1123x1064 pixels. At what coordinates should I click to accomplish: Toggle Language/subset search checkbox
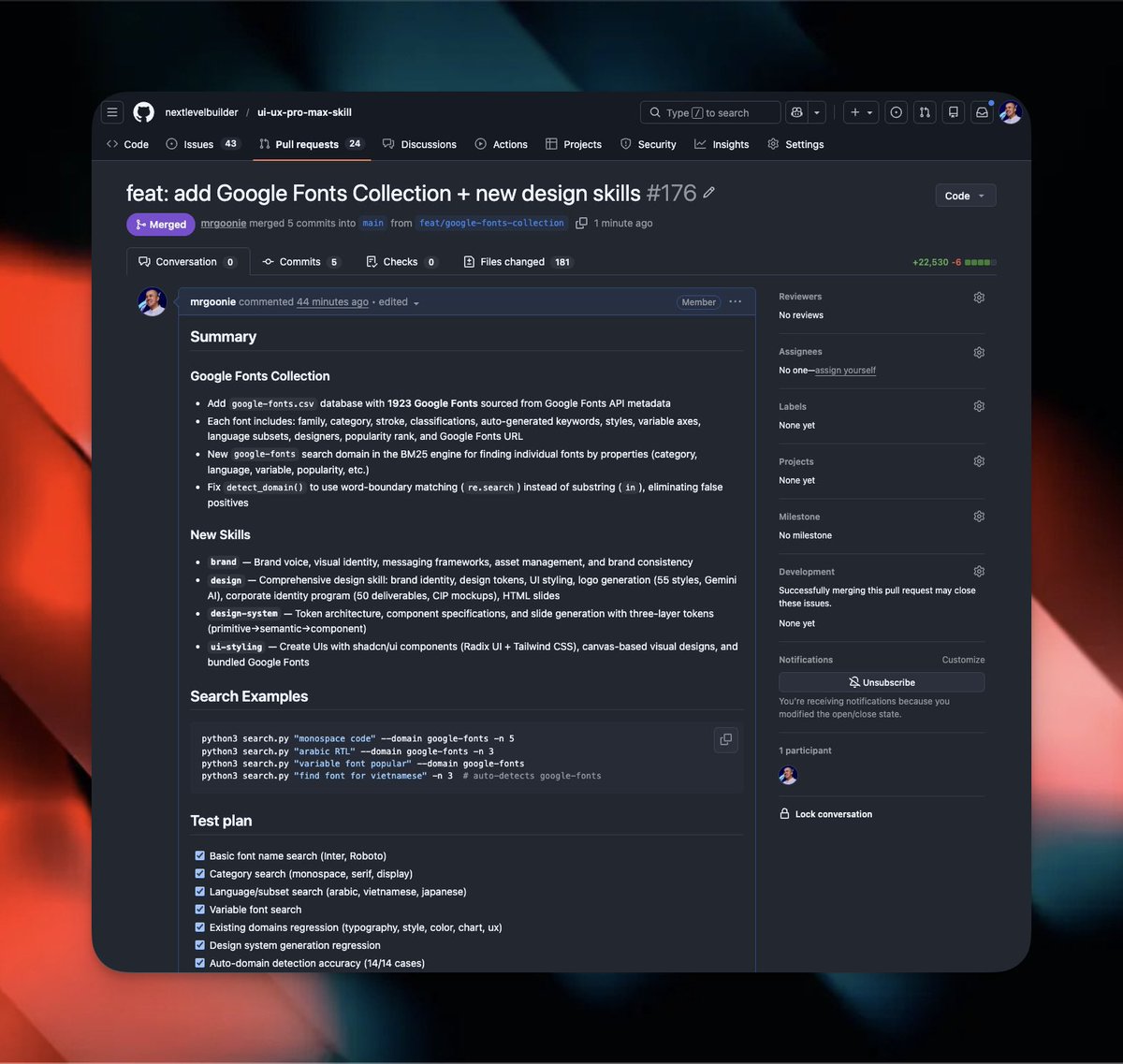coord(199,891)
